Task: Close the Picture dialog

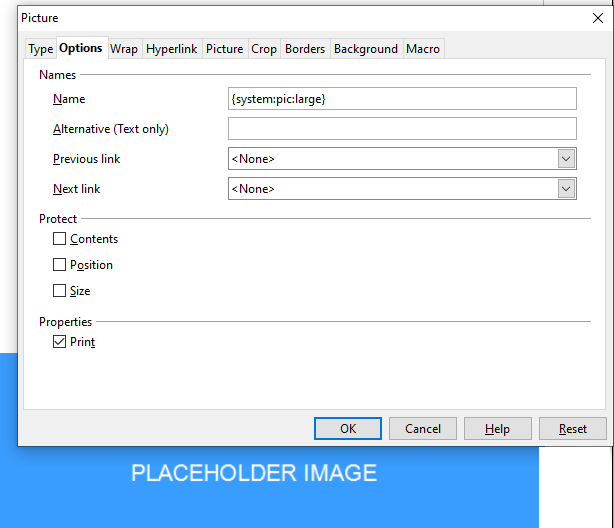Action: [x=598, y=18]
